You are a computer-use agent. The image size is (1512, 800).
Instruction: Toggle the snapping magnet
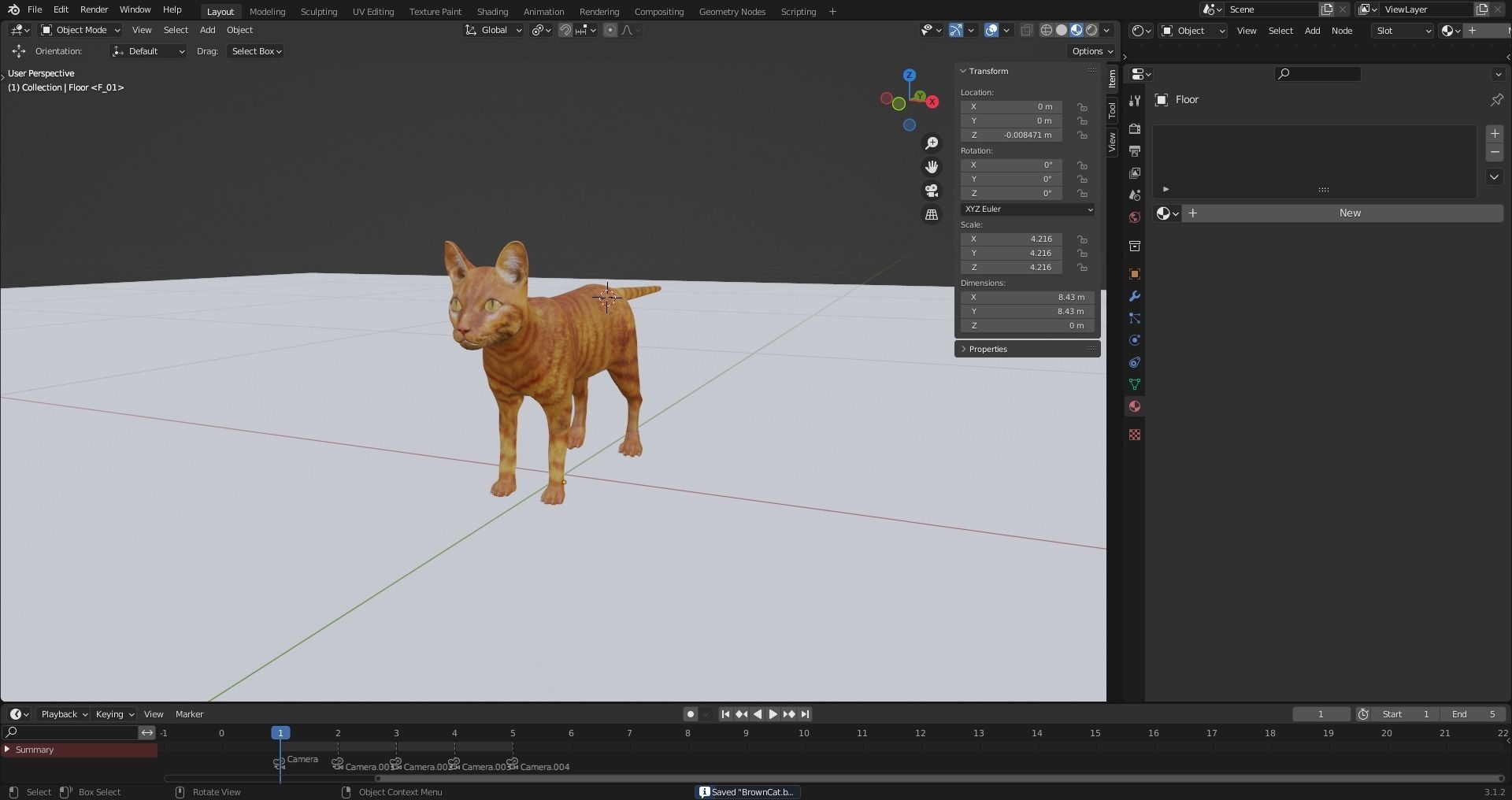coord(565,30)
